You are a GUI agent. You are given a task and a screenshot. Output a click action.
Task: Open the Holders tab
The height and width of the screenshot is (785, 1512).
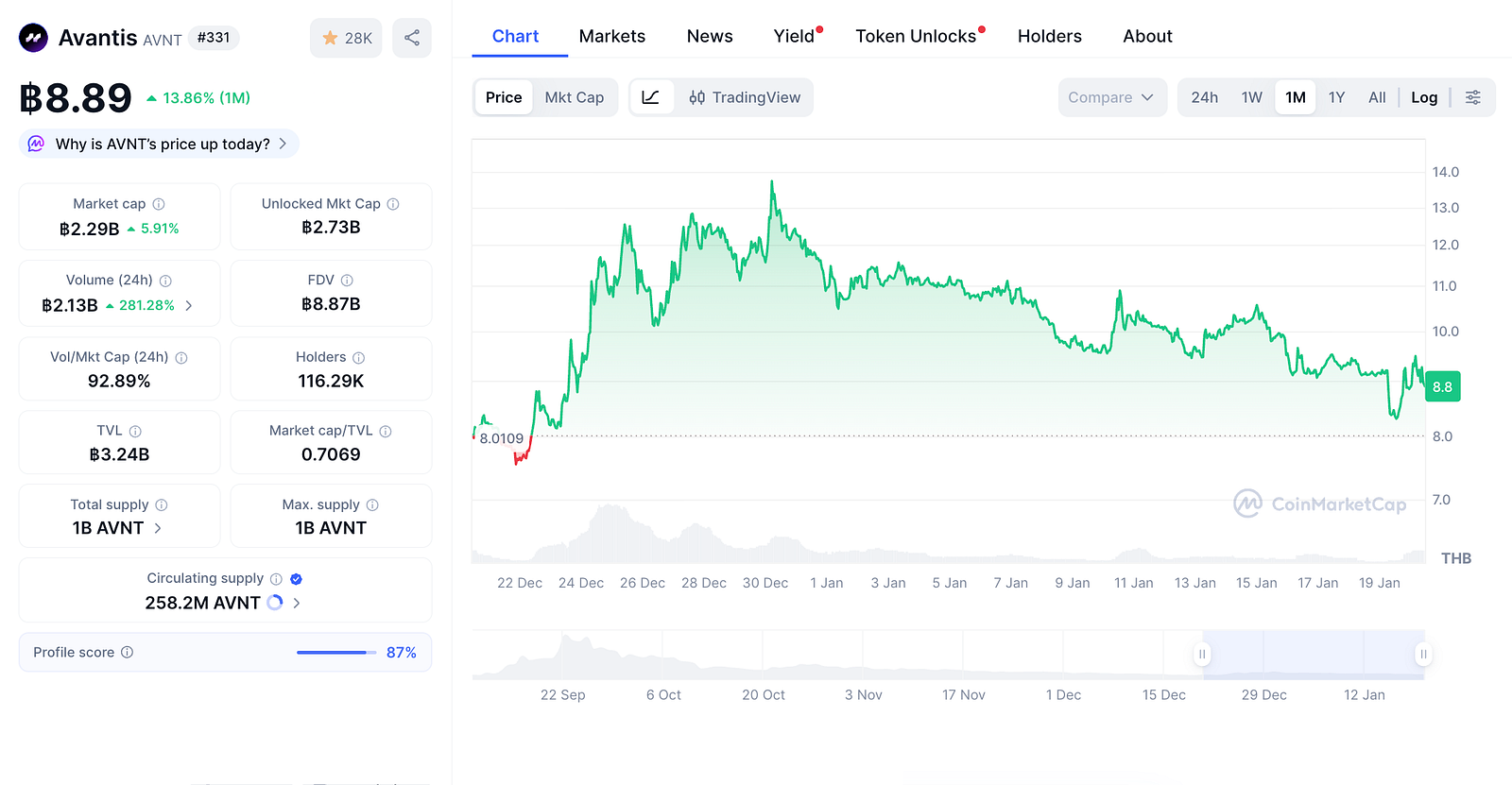(x=1050, y=36)
